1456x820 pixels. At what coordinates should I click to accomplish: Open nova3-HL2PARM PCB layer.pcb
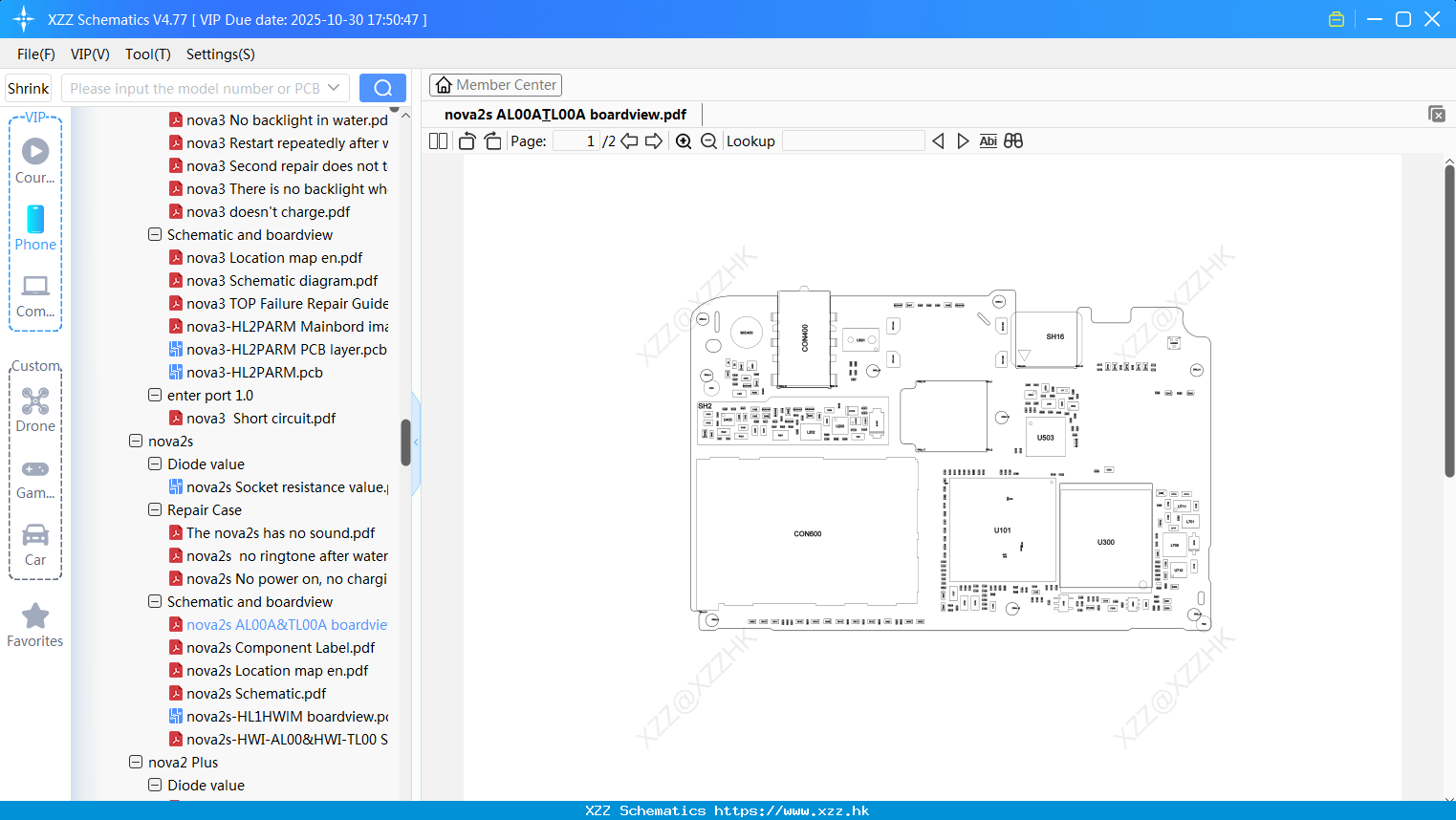coord(278,349)
